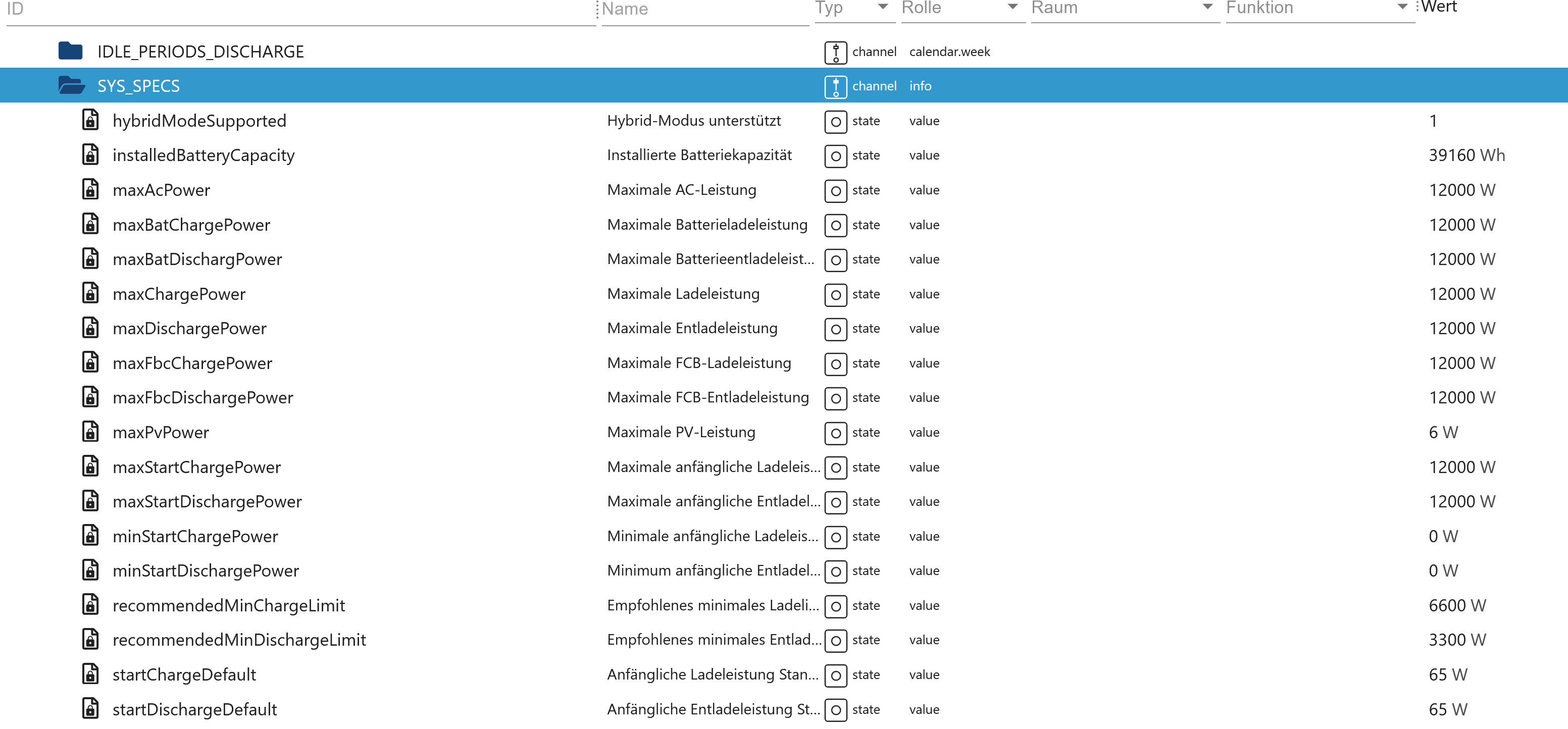Click the '3300 W' value
The width and height of the screenshot is (1568, 729).
point(1457,640)
